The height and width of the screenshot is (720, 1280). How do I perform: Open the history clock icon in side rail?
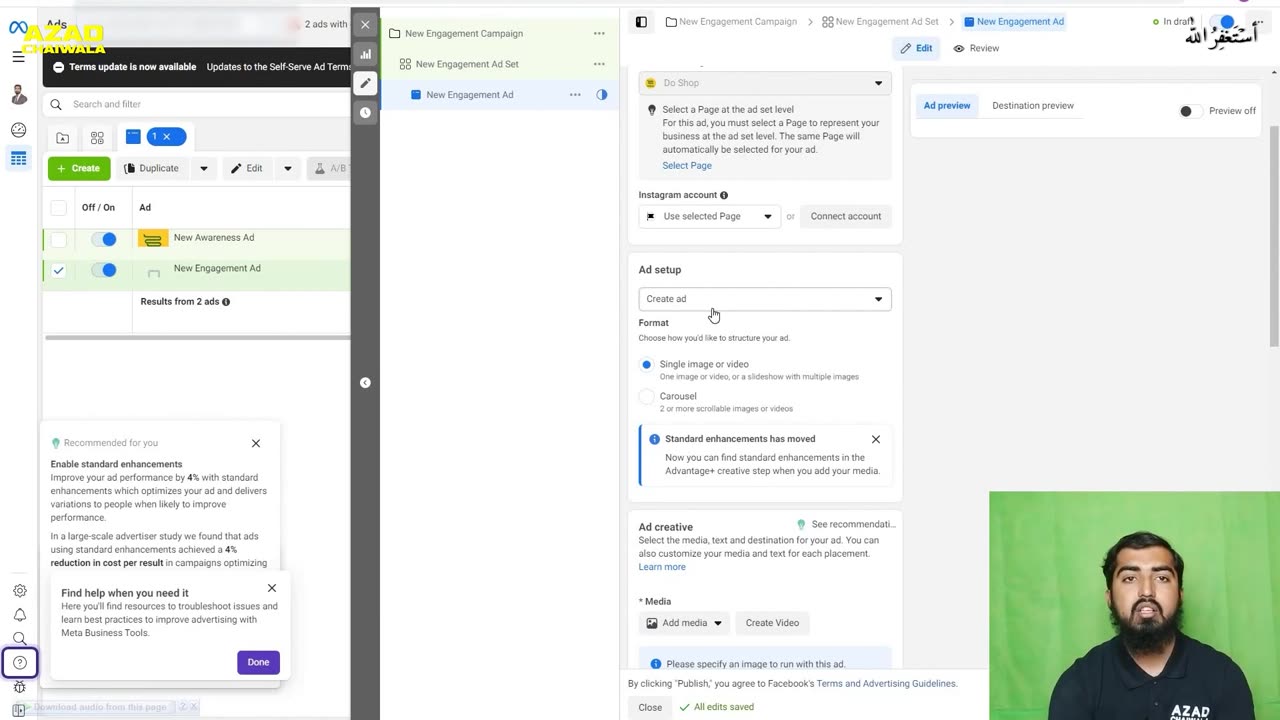(365, 112)
